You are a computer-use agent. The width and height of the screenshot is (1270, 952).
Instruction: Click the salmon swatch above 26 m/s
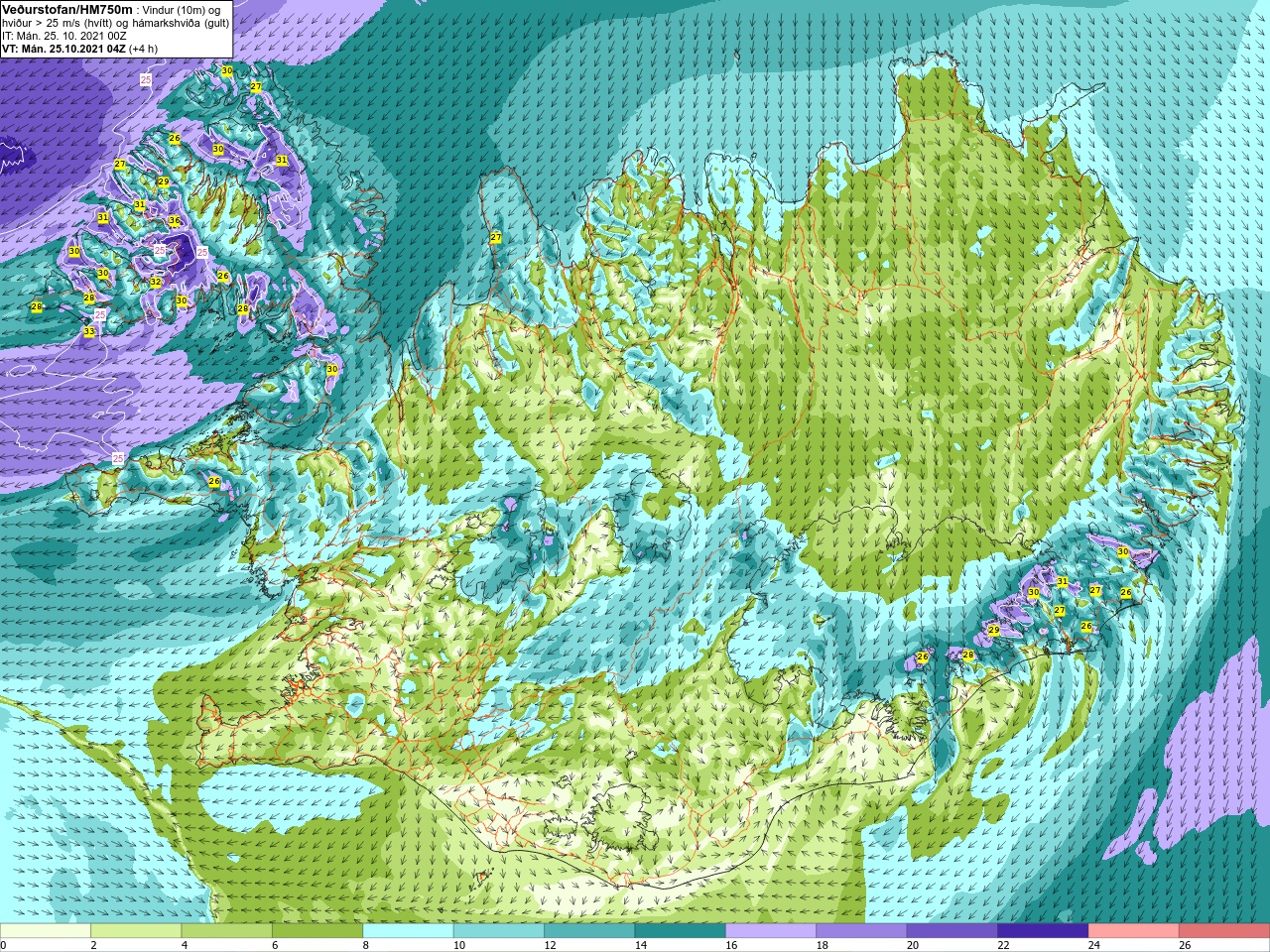coord(1224,930)
